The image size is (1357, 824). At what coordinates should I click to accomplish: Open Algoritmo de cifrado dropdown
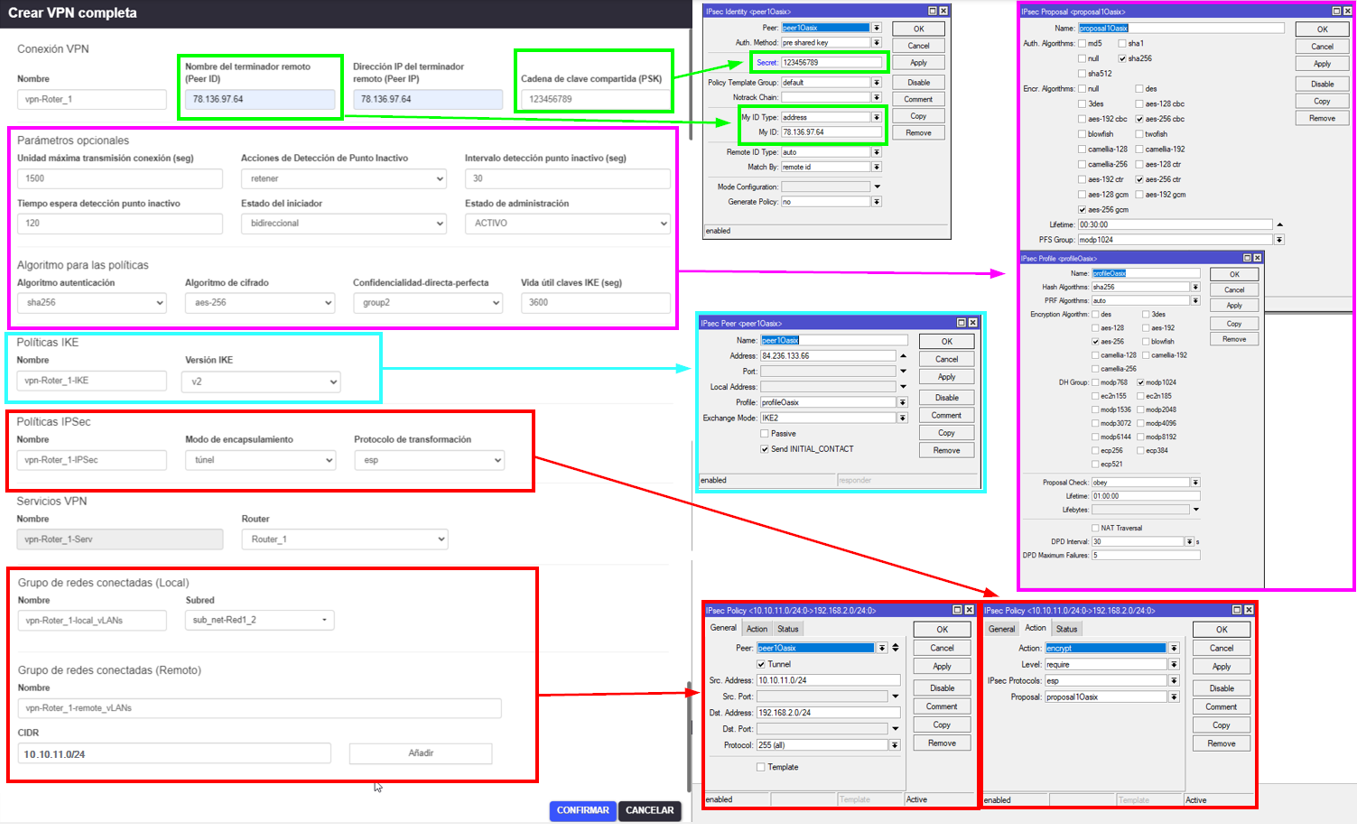pos(260,303)
